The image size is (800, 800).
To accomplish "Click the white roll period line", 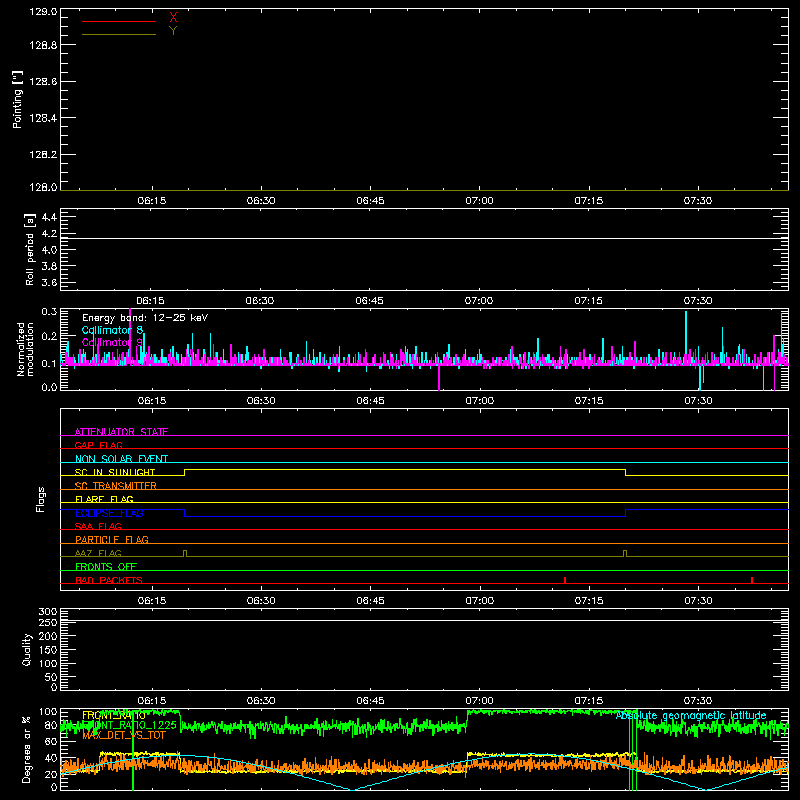I will coord(424,238).
